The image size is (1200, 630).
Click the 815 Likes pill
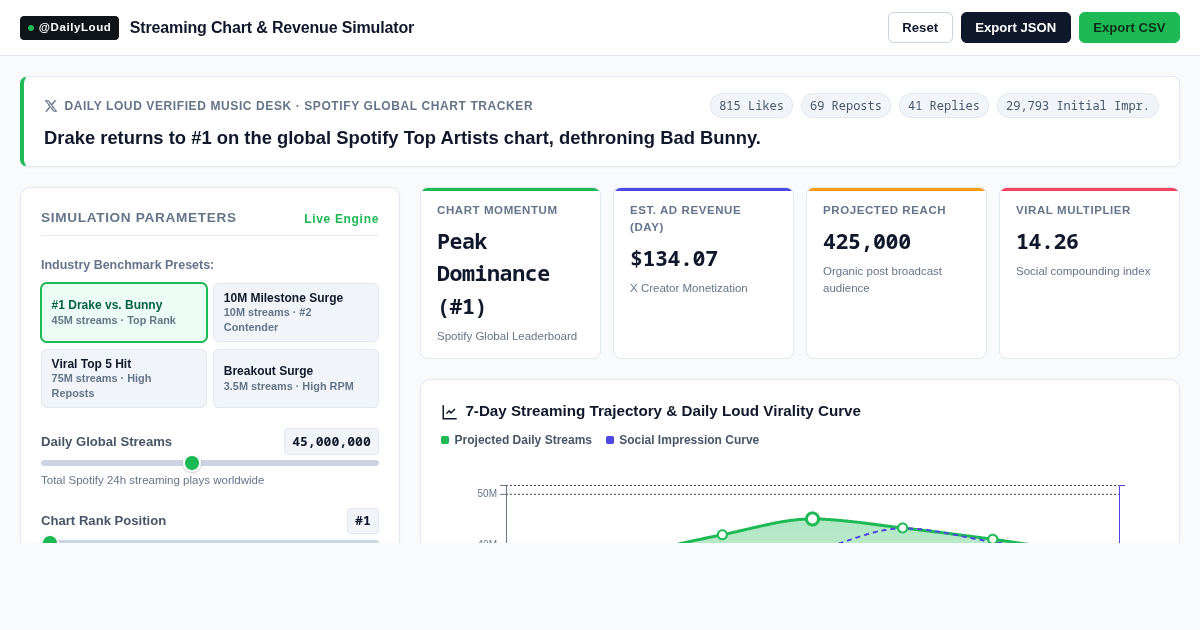click(x=751, y=106)
